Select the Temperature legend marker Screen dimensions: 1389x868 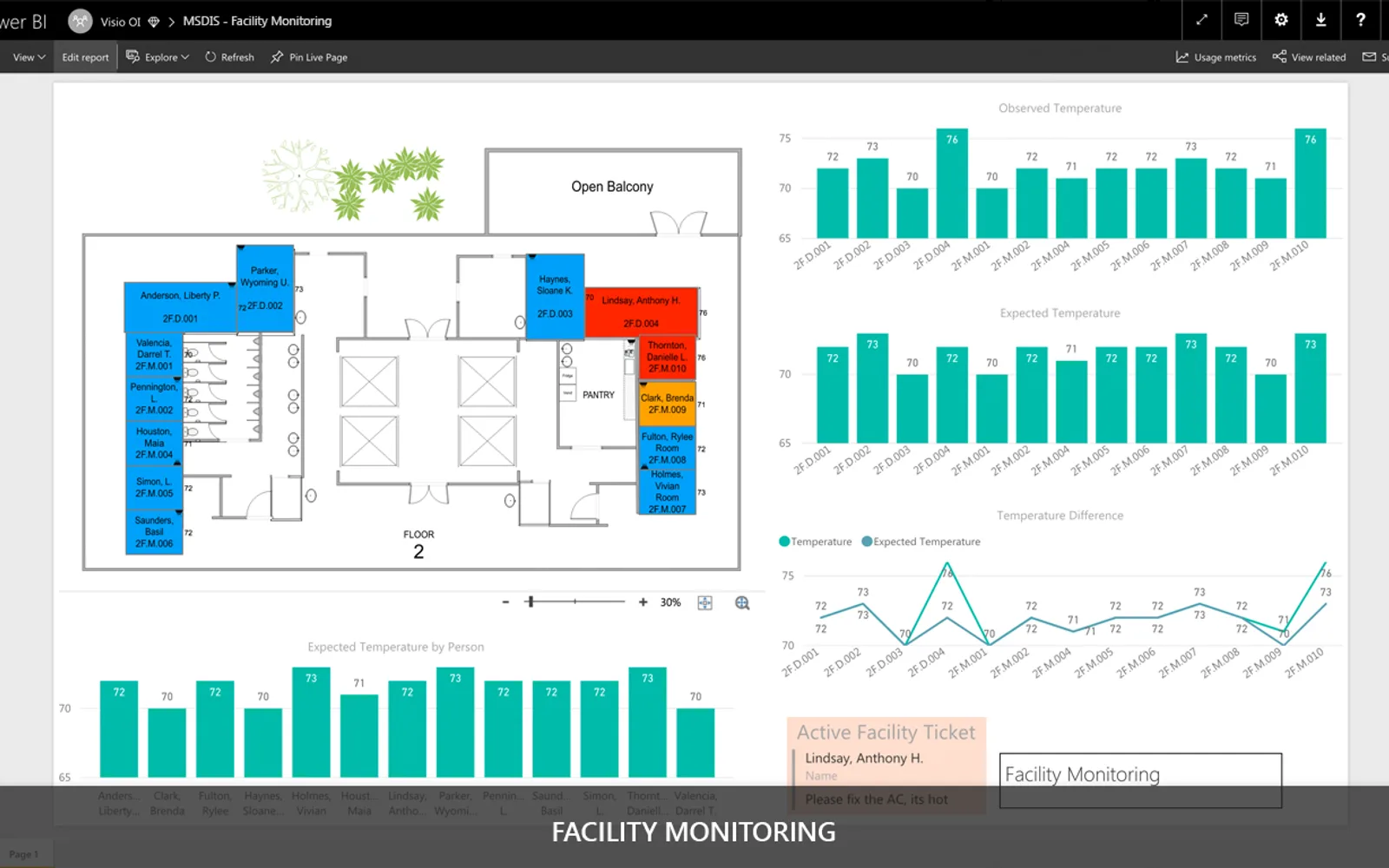pyautogui.click(x=785, y=542)
